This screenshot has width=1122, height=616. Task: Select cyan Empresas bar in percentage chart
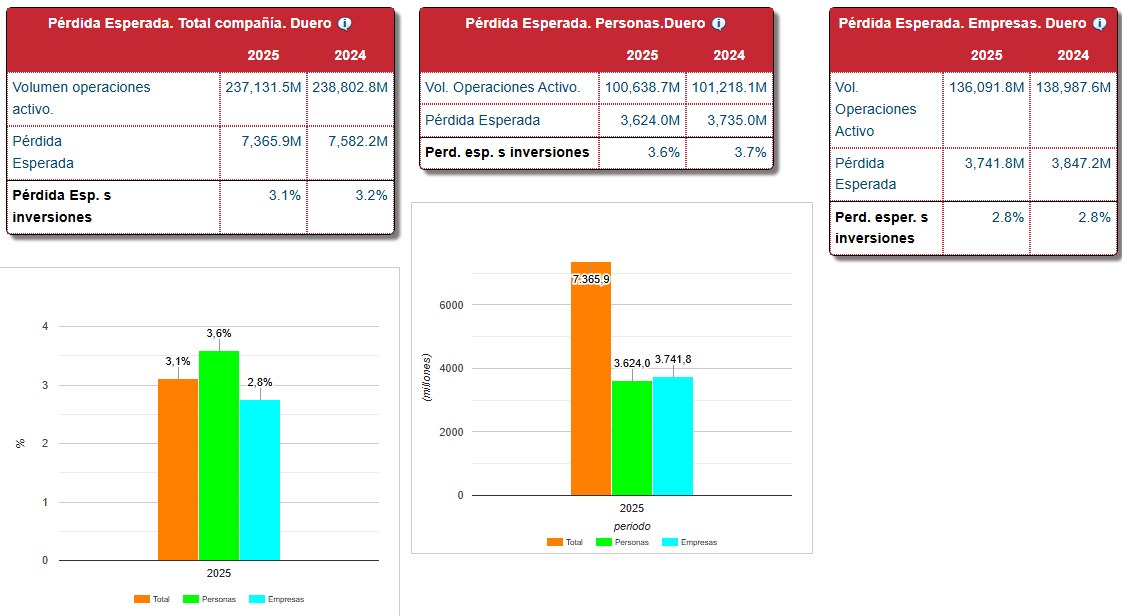tap(260, 480)
